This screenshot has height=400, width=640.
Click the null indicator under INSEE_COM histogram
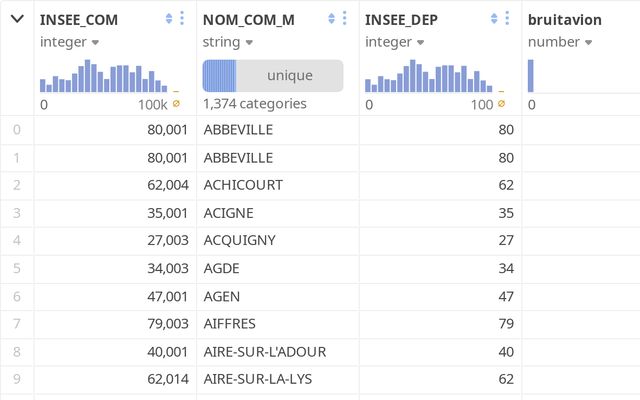[x=177, y=103]
